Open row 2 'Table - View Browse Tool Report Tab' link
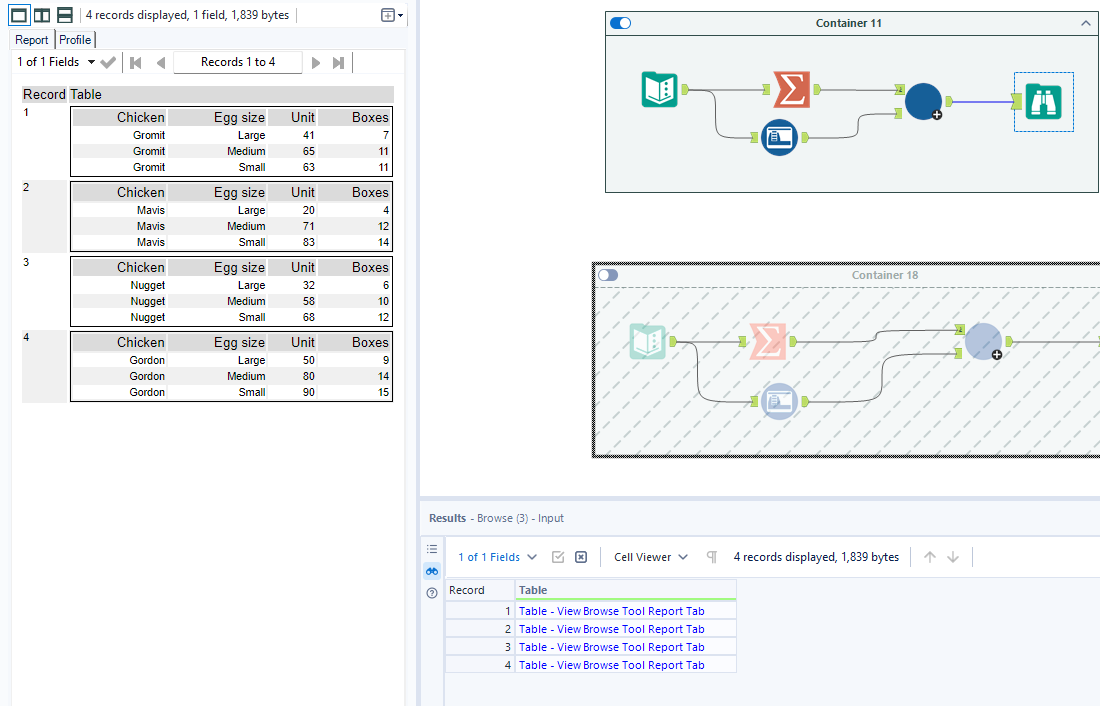Viewport: 1100px width, 706px height. tap(611, 630)
